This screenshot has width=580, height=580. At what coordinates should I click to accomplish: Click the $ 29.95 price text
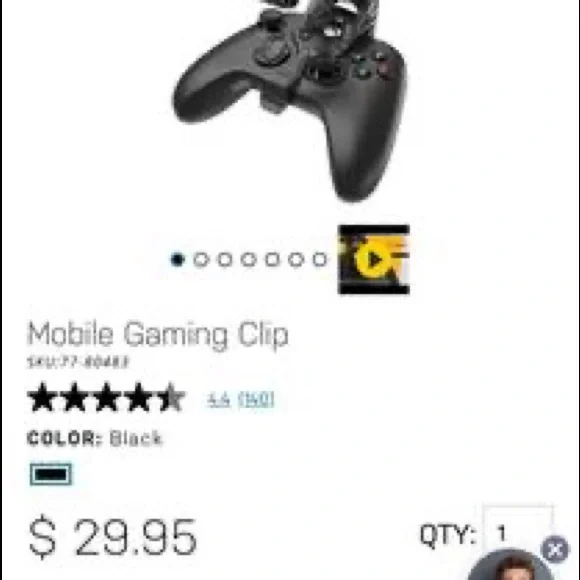113,537
